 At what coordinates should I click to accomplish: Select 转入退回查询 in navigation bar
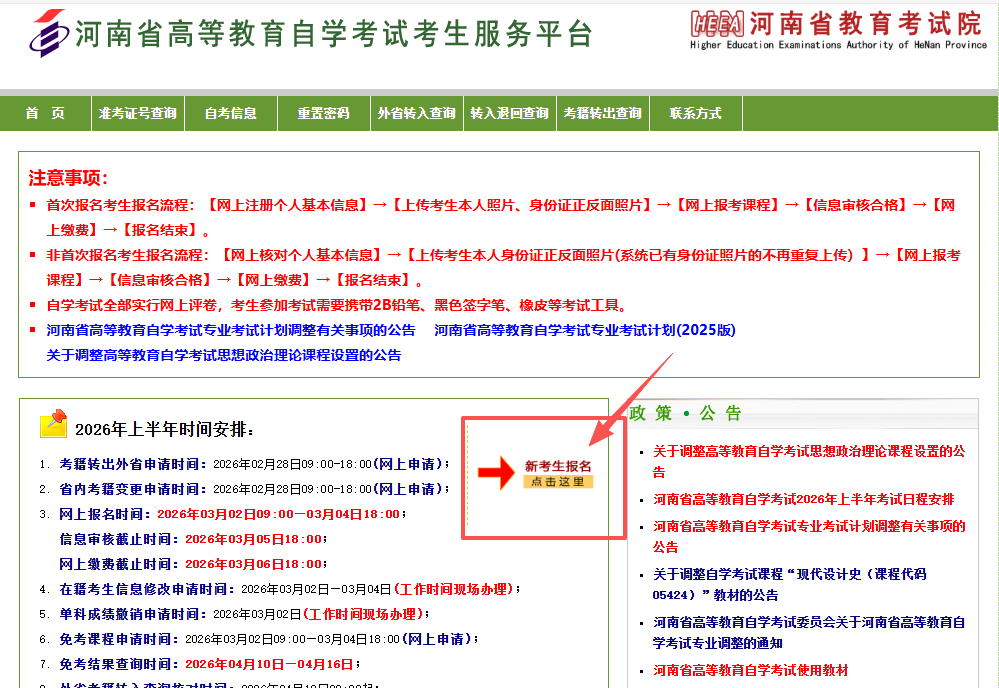(x=510, y=113)
